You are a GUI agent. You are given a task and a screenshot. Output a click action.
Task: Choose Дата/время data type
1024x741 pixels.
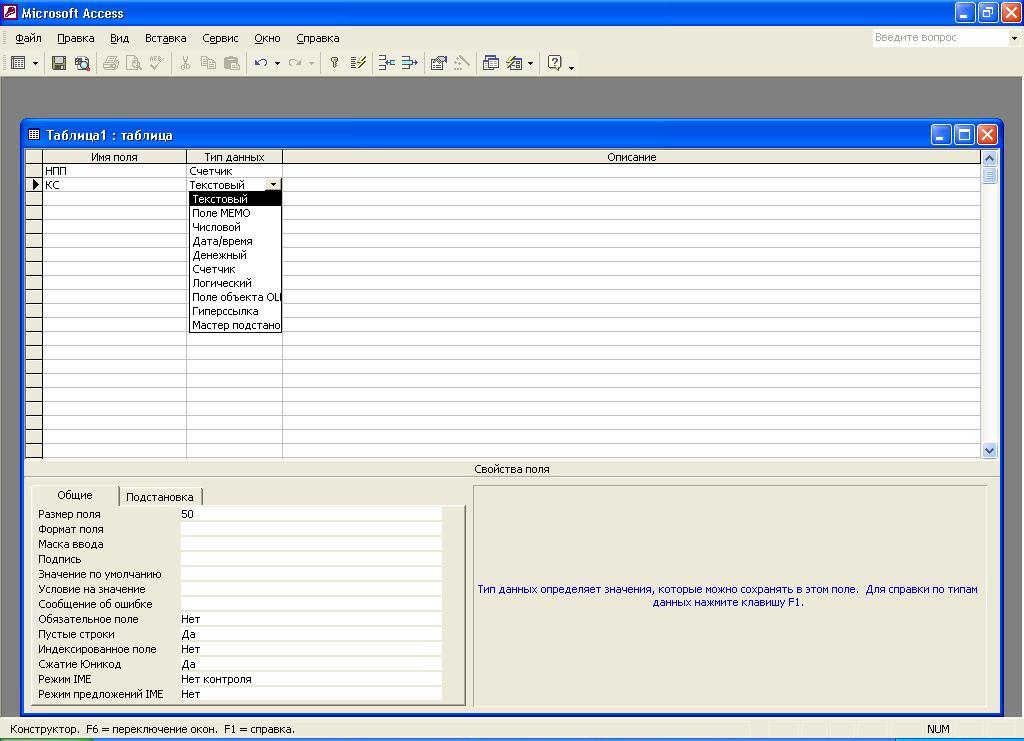tap(235, 241)
